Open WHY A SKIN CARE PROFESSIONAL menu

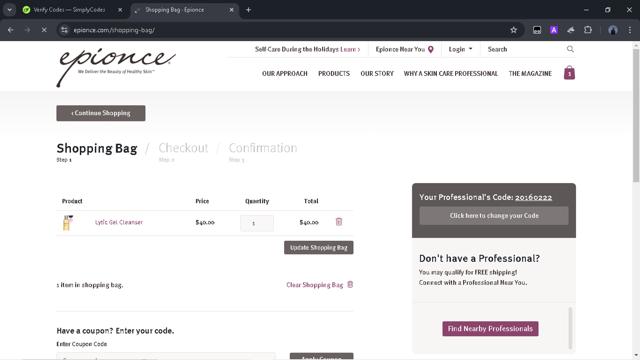451,73
